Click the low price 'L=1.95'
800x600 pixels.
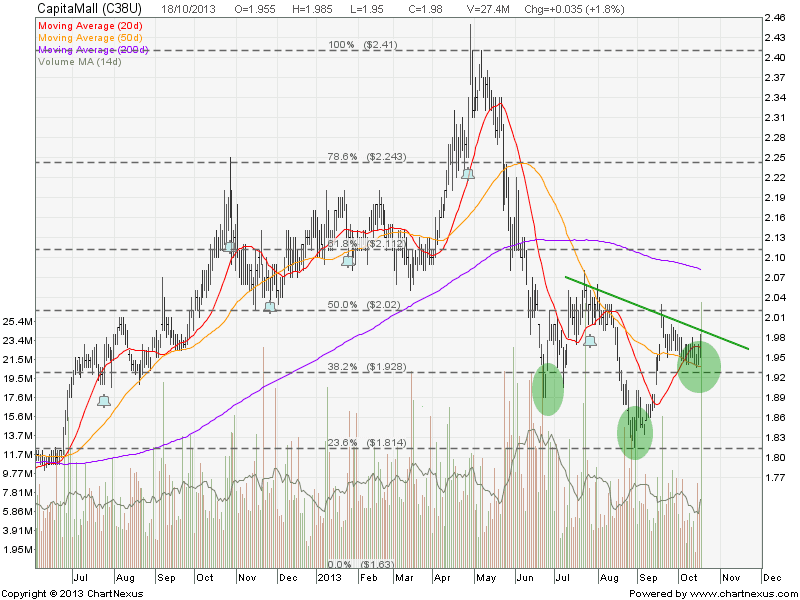pos(367,9)
